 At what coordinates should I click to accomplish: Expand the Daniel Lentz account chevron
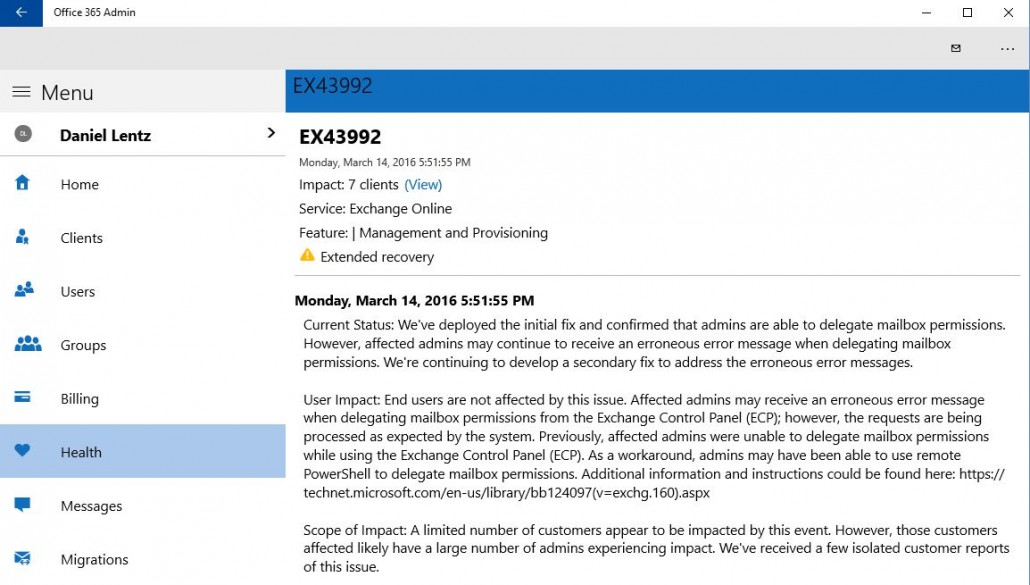pos(271,133)
